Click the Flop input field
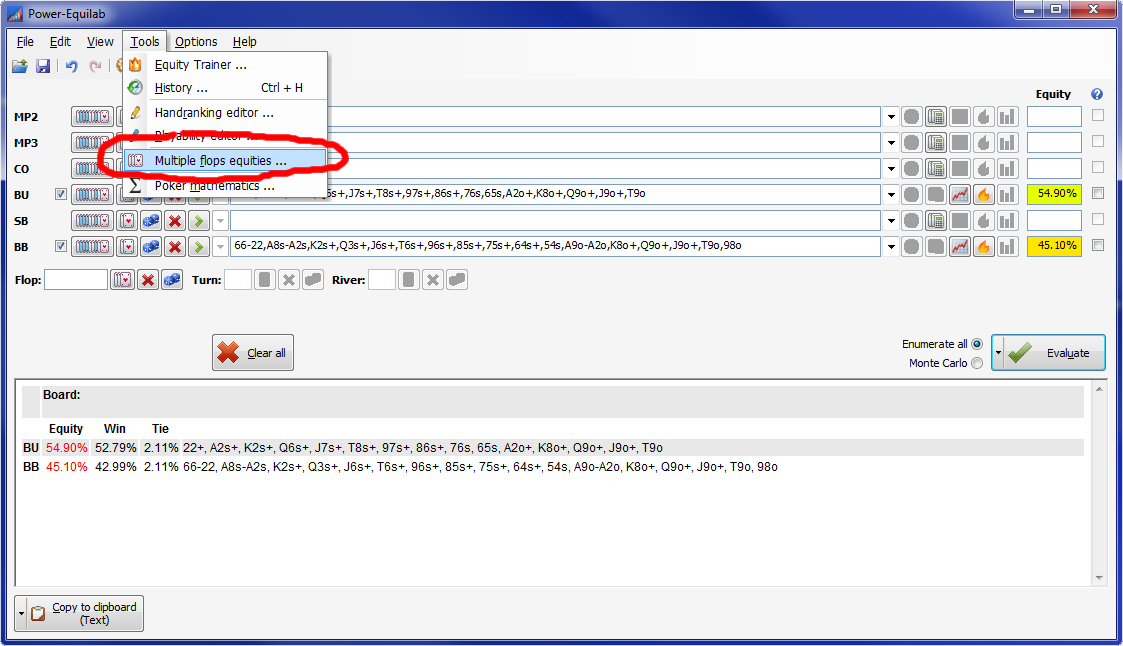Image resolution: width=1123 pixels, height=646 pixels. [76, 279]
